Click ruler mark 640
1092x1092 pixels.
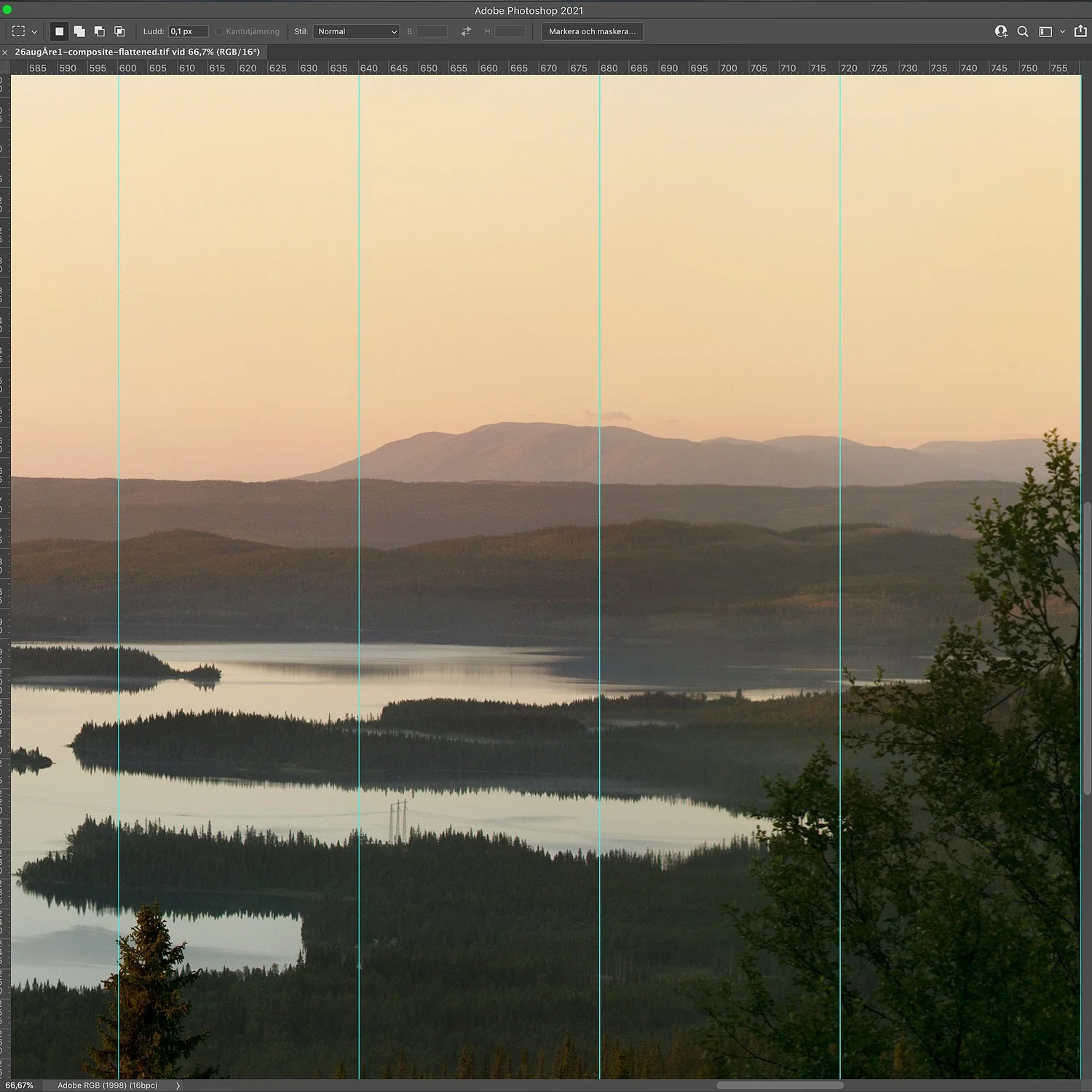tap(368, 68)
